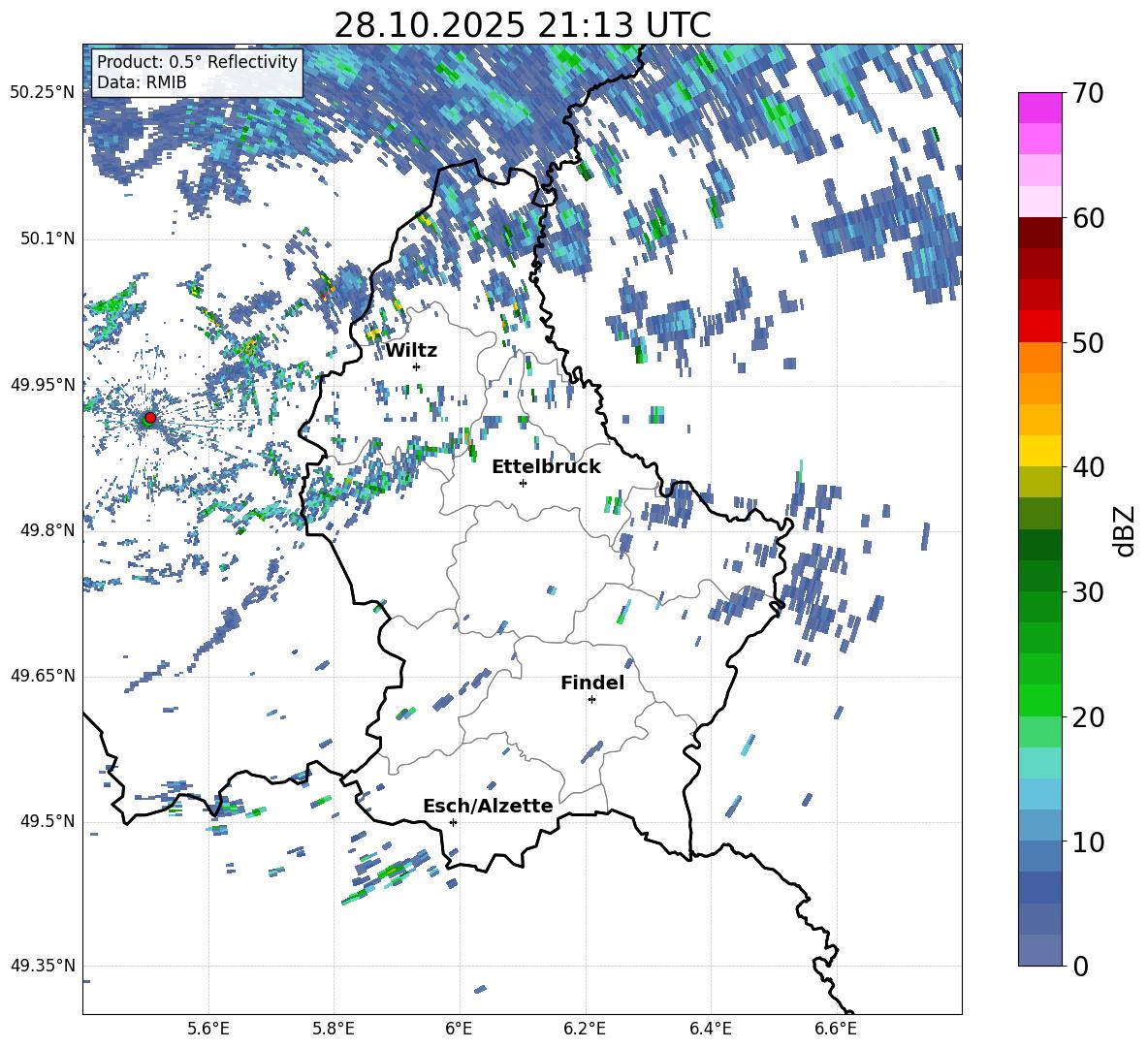Pick the grey-blue swatch at colorbar bottom
The width and height of the screenshot is (1148, 1048).
[x=1039, y=950]
